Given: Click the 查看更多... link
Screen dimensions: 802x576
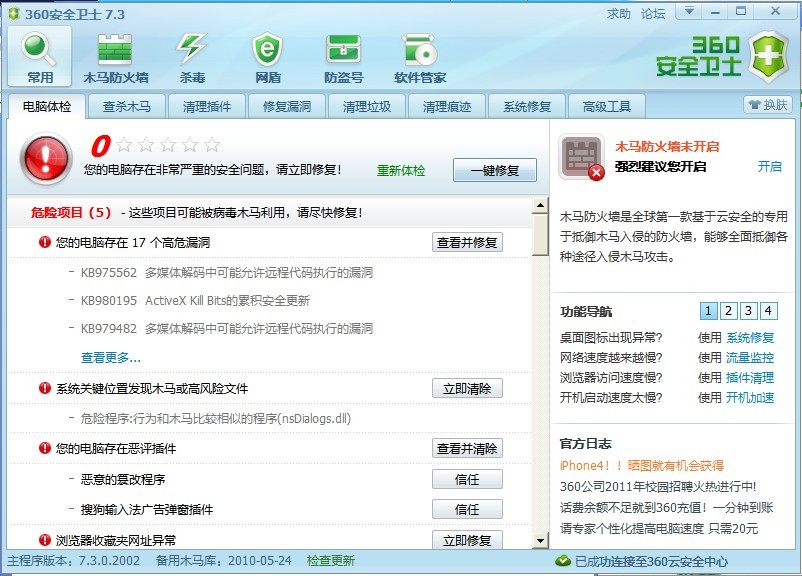Looking at the screenshot, I should click(110, 358).
